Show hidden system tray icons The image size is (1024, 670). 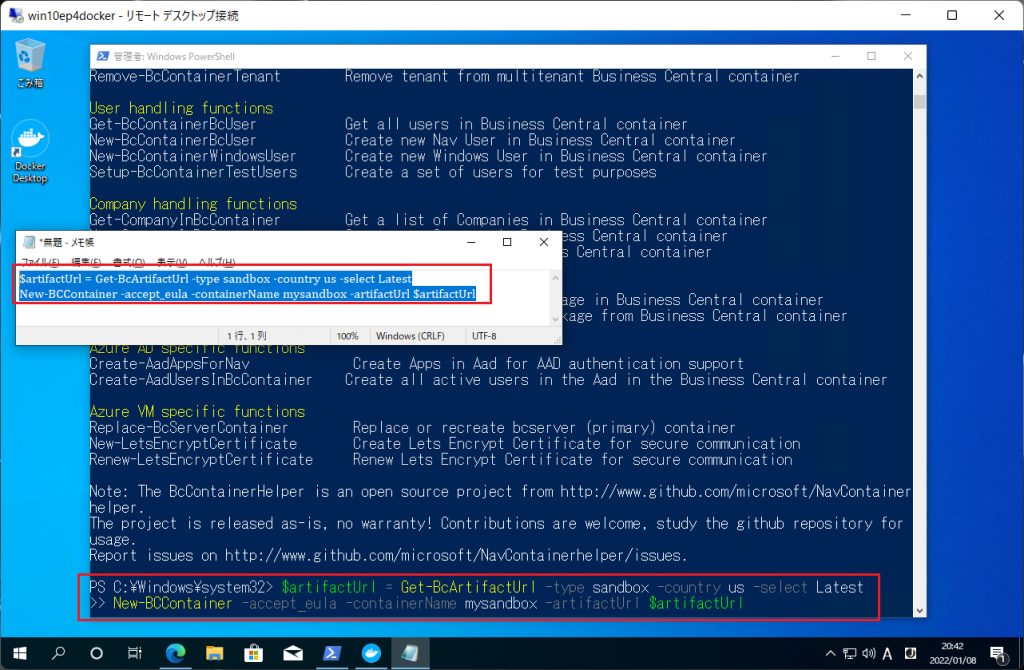tap(830, 654)
